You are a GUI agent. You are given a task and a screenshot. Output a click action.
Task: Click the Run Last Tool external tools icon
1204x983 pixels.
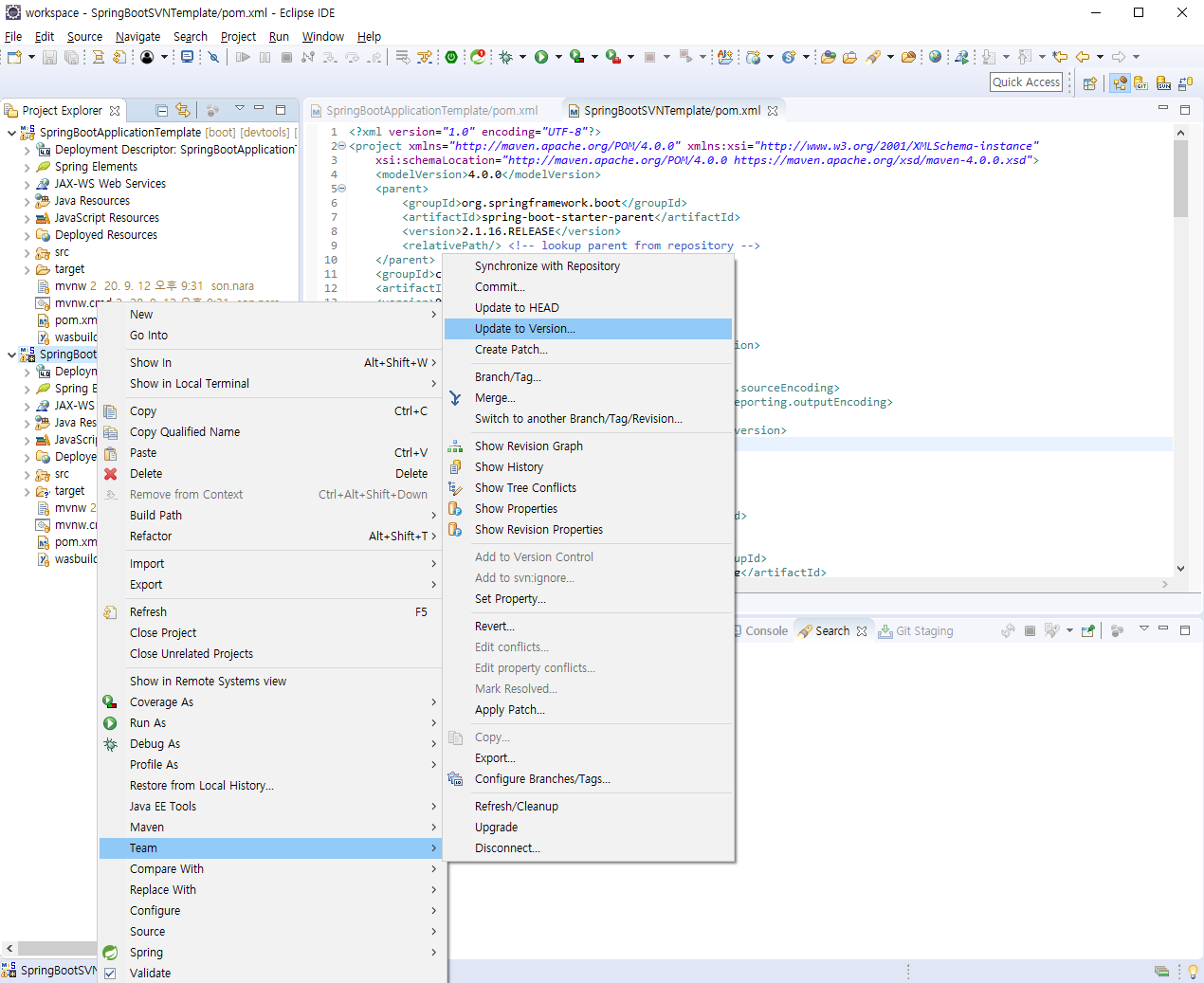[612, 57]
